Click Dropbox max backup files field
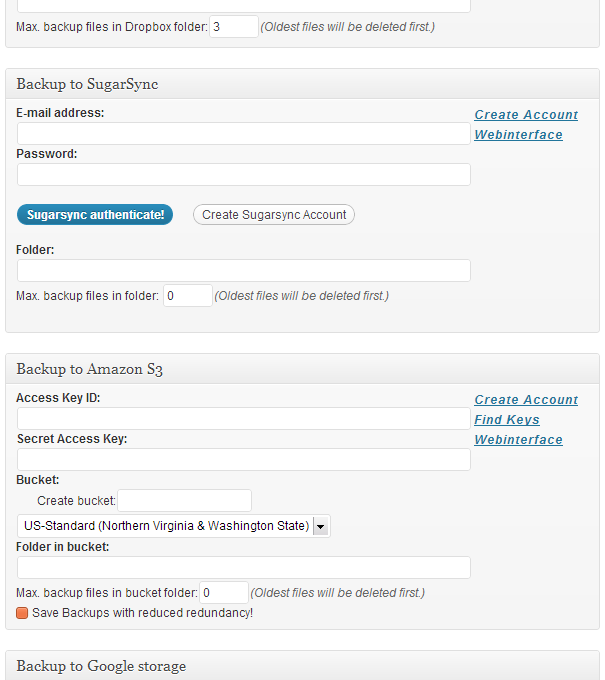 point(233,27)
